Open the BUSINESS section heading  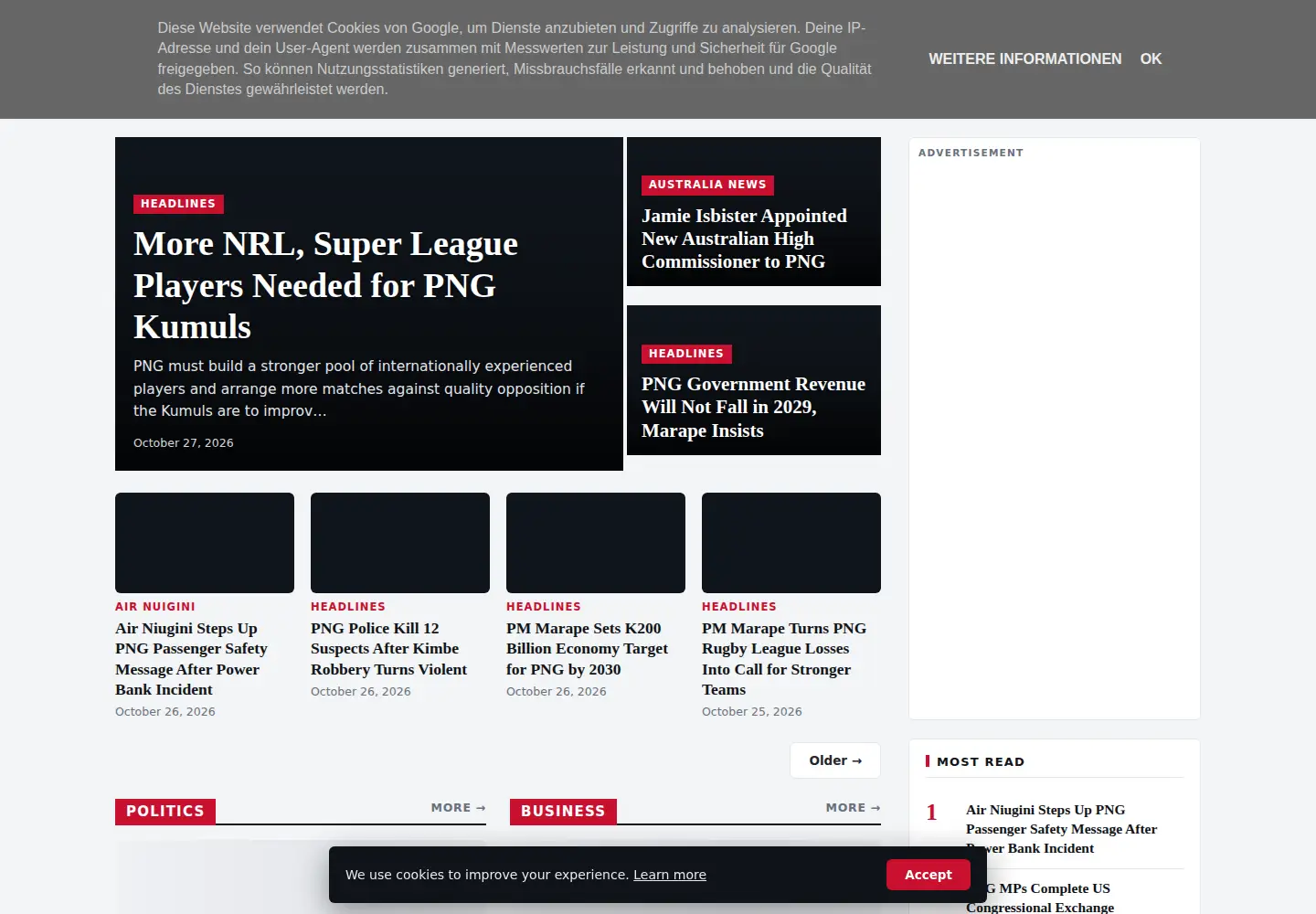[x=563, y=812]
